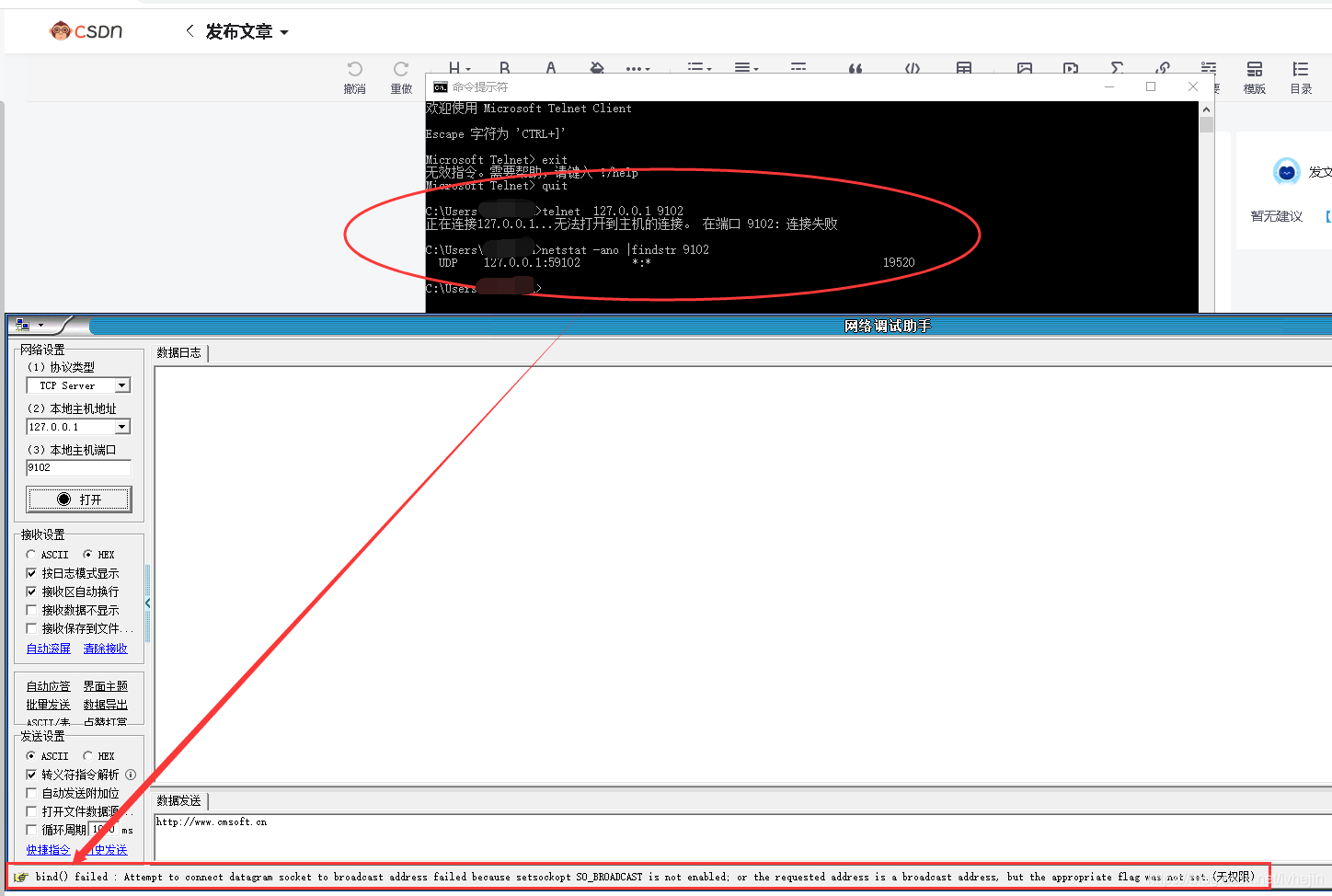Select the 数据日志 tab

tap(179, 353)
